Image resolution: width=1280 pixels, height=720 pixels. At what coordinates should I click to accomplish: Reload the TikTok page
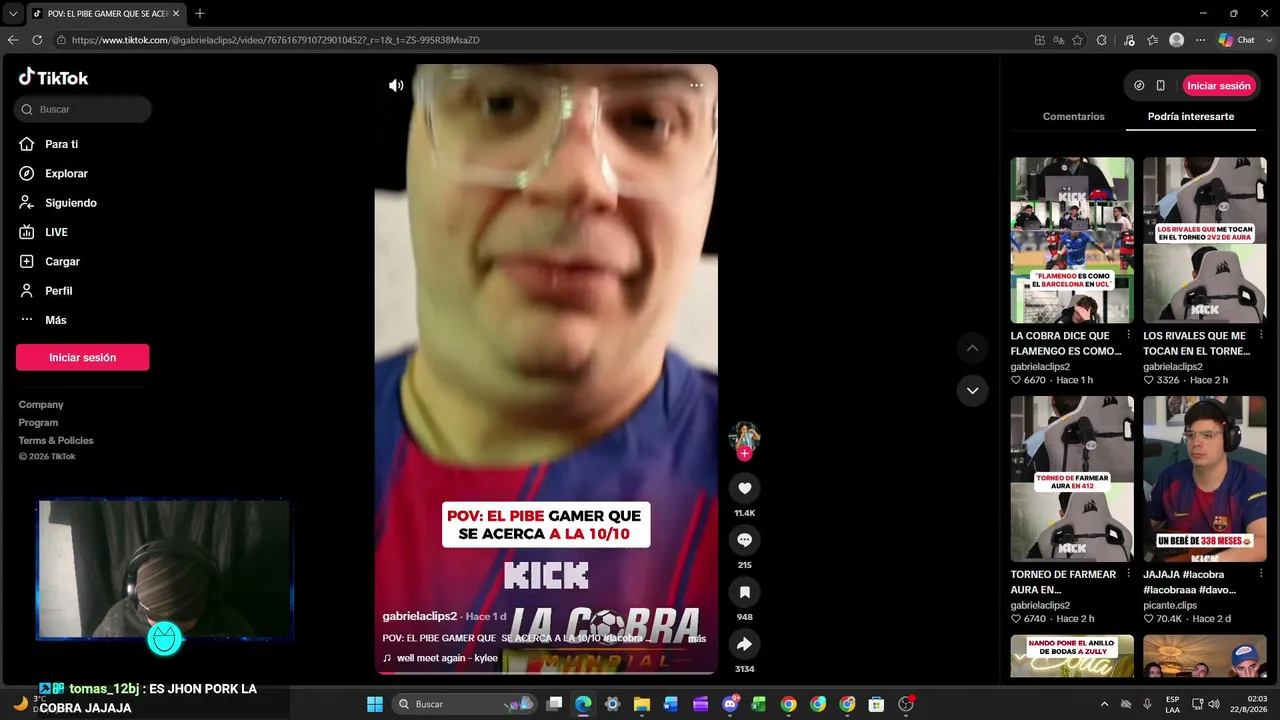[x=37, y=40]
